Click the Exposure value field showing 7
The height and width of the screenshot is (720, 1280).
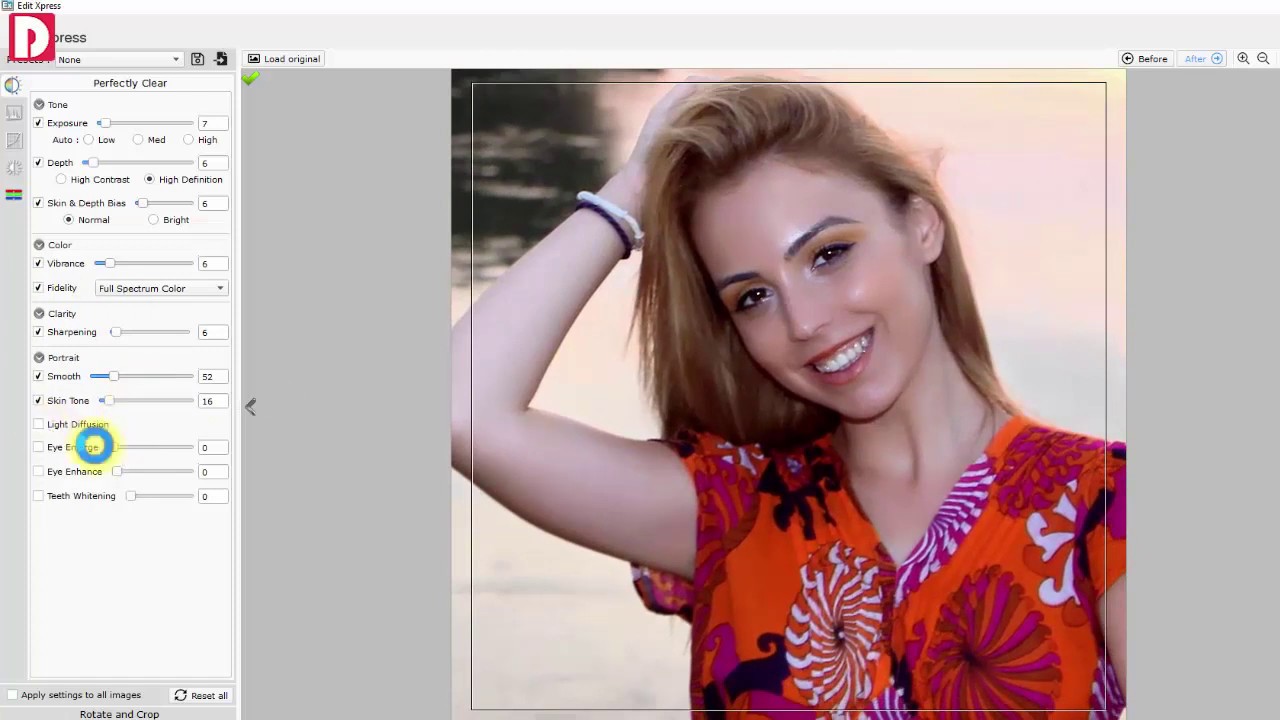tap(212, 124)
